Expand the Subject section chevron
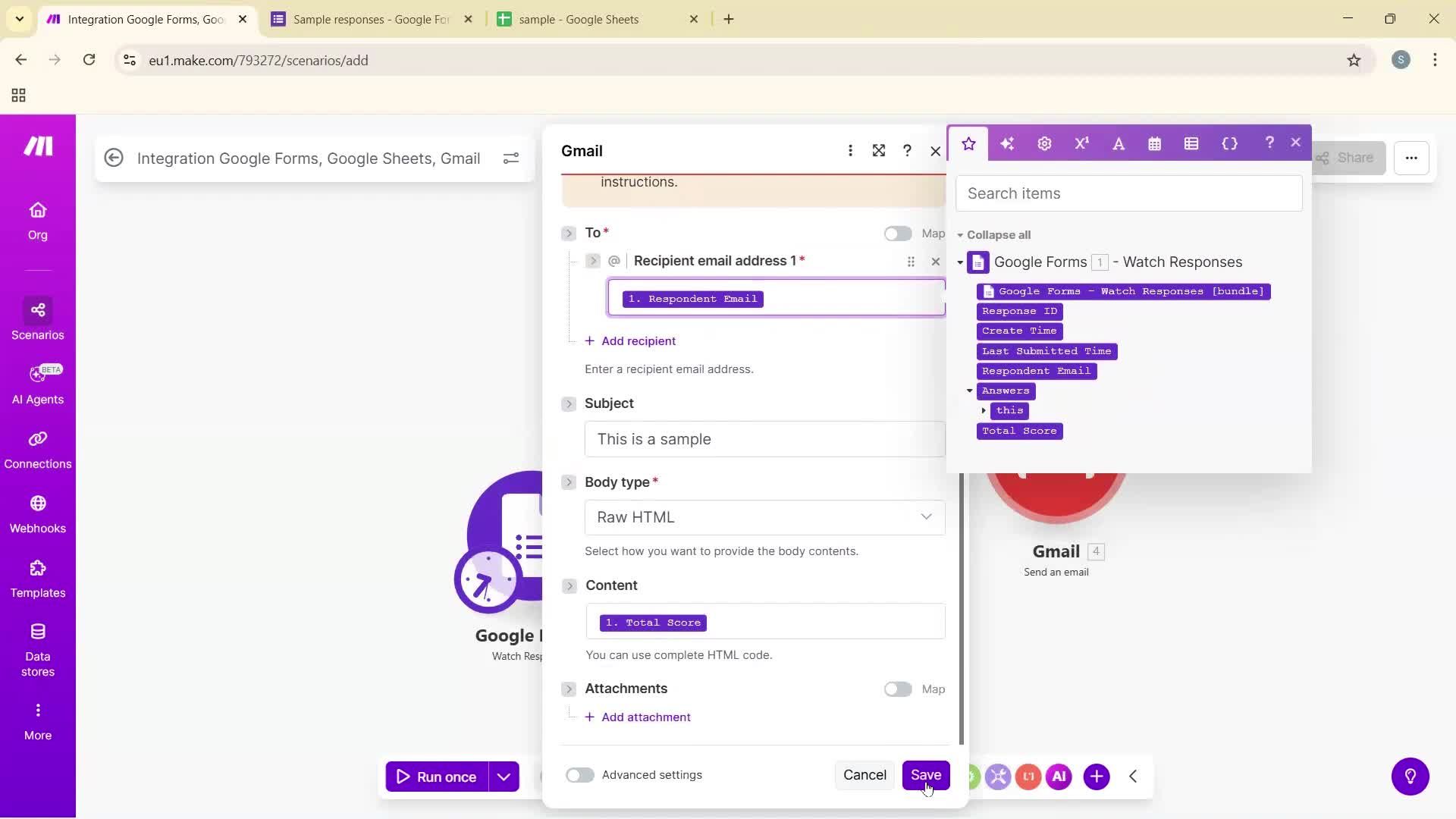Viewport: 1456px width, 819px height. pos(569,403)
